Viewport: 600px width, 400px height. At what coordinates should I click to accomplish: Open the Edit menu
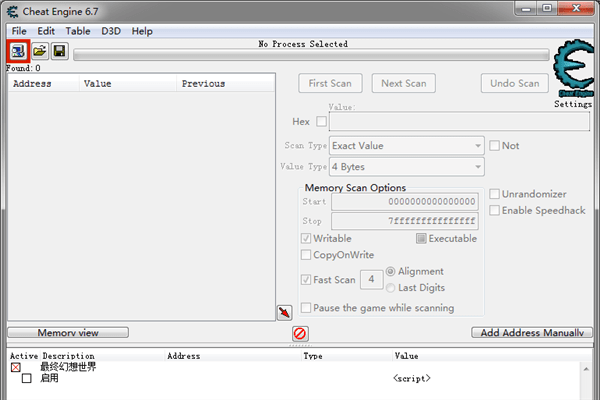coord(46,31)
